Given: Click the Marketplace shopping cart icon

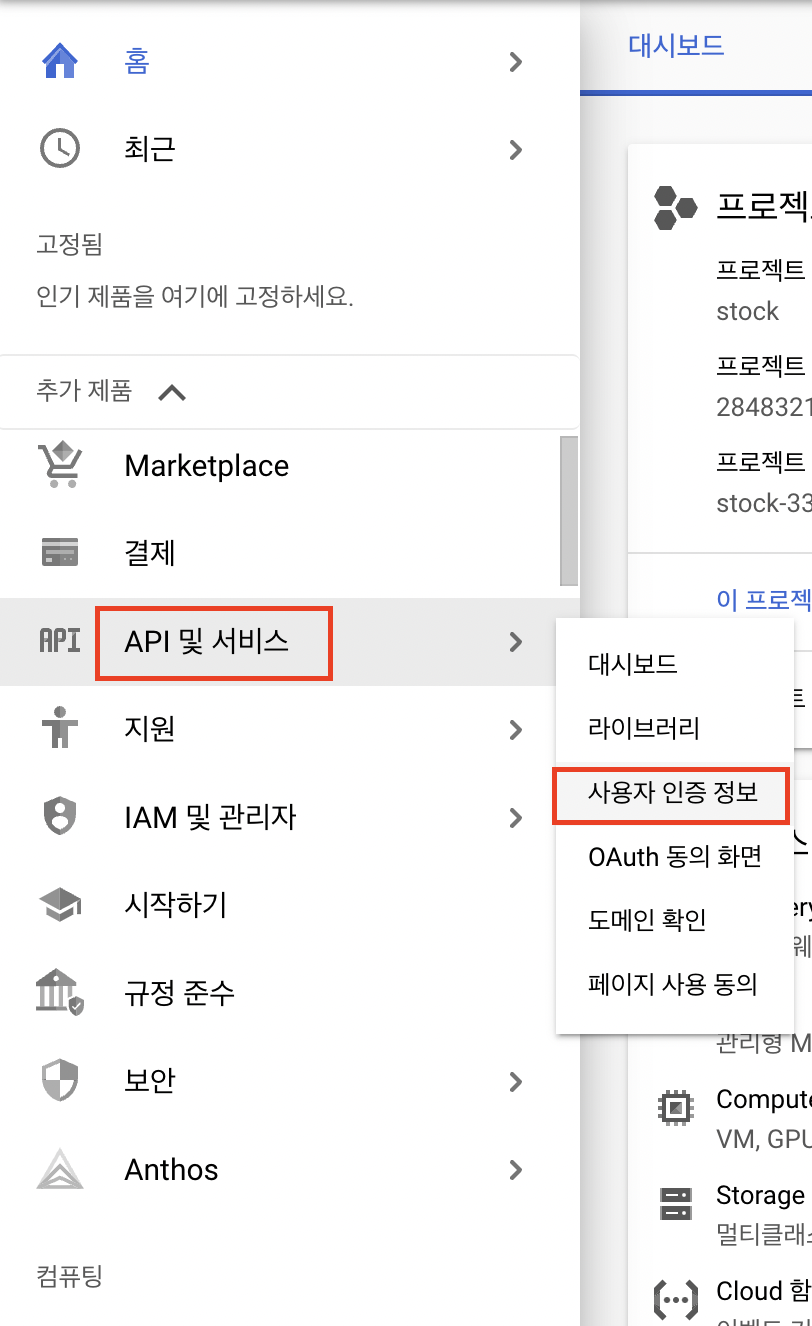Looking at the screenshot, I should coord(60,465).
